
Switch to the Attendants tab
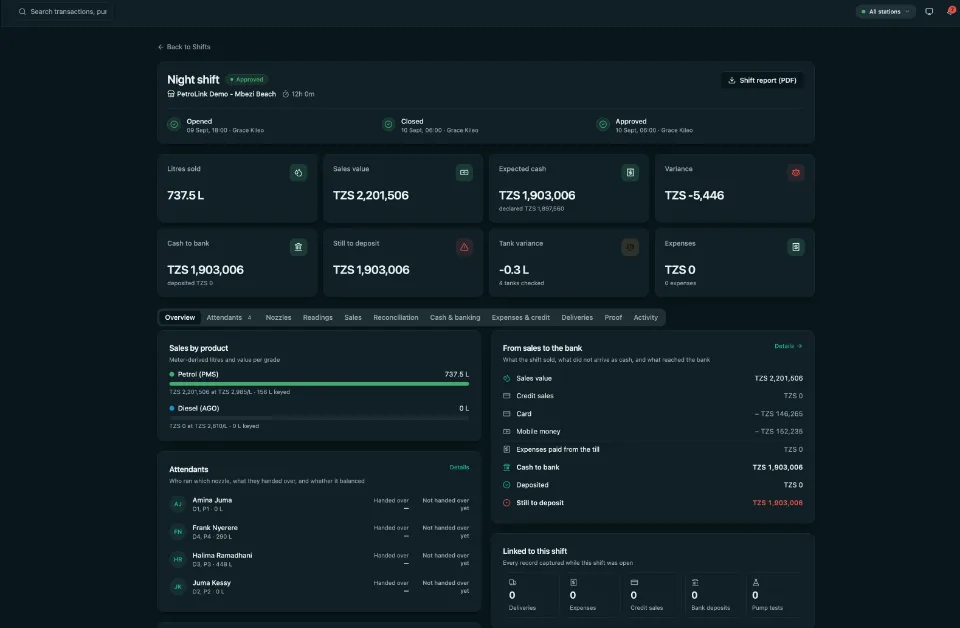pyautogui.click(x=229, y=318)
